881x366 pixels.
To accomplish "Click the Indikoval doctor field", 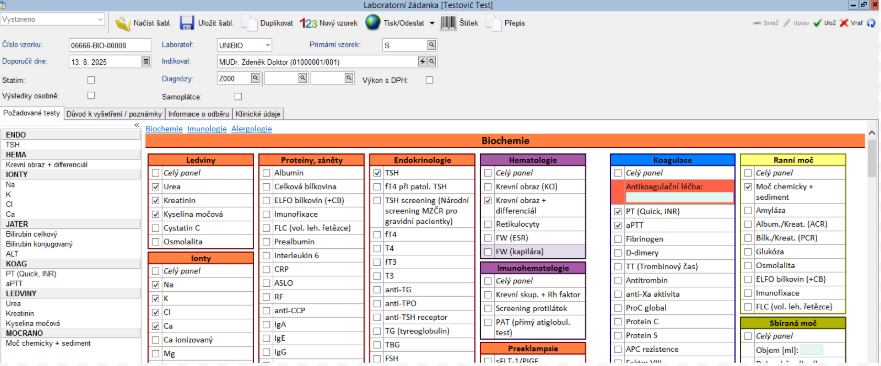I will pos(316,61).
